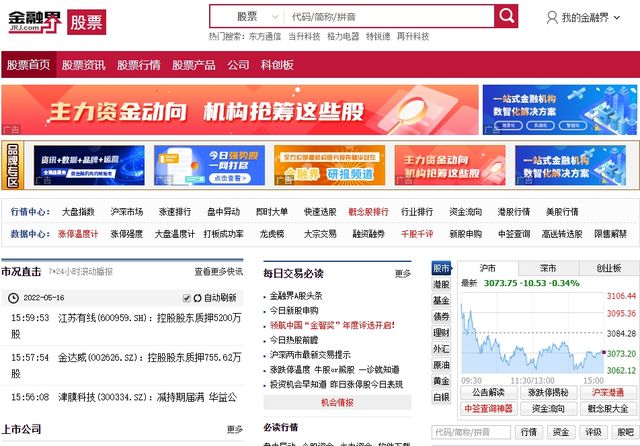This screenshot has height=446, width=640.
Task: Click the 涨跌停揭秘 button
Action: click(548, 393)
